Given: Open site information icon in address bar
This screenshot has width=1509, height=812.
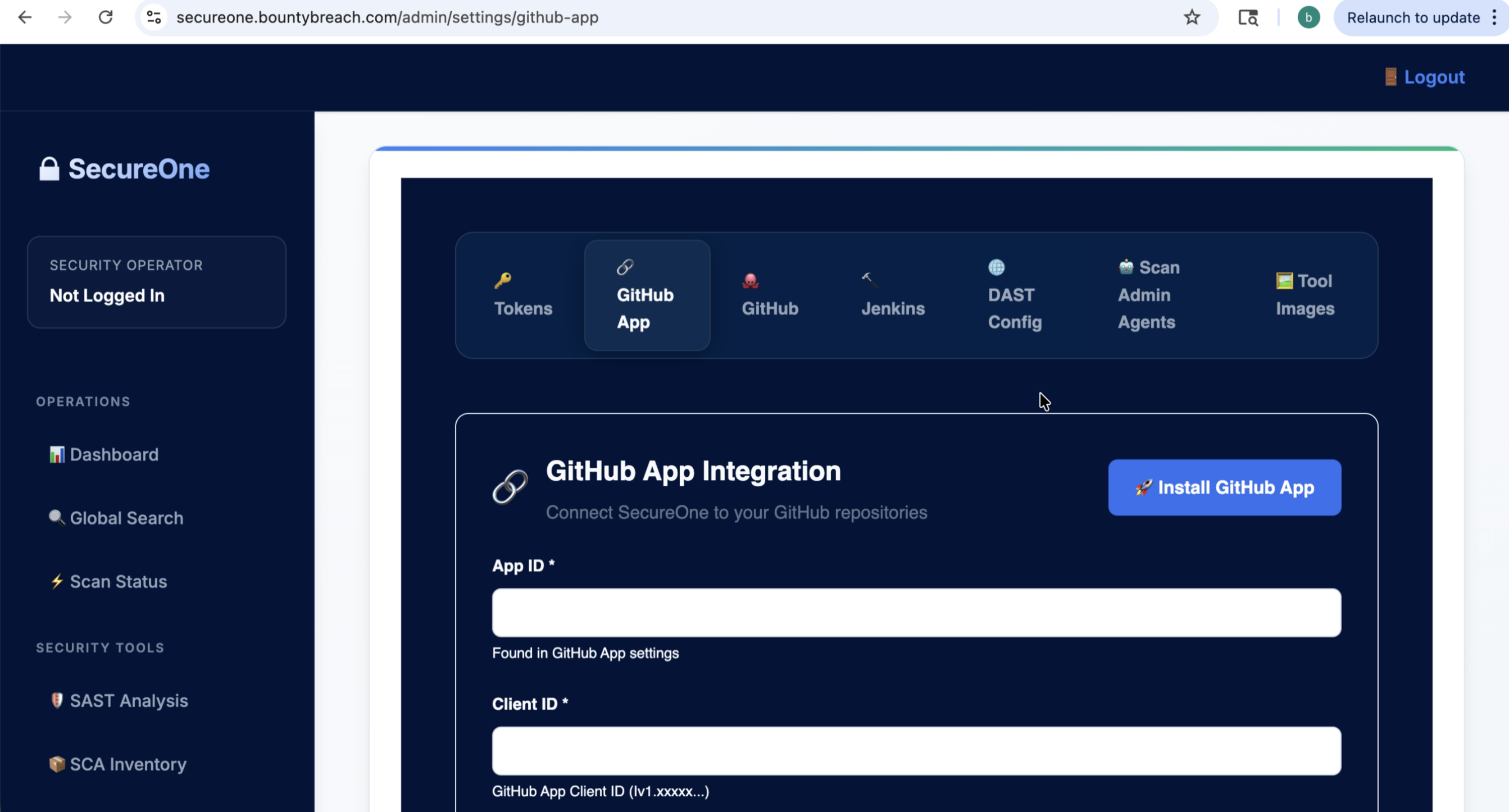Looking at the screenshot, I should (x=154, y=17).
